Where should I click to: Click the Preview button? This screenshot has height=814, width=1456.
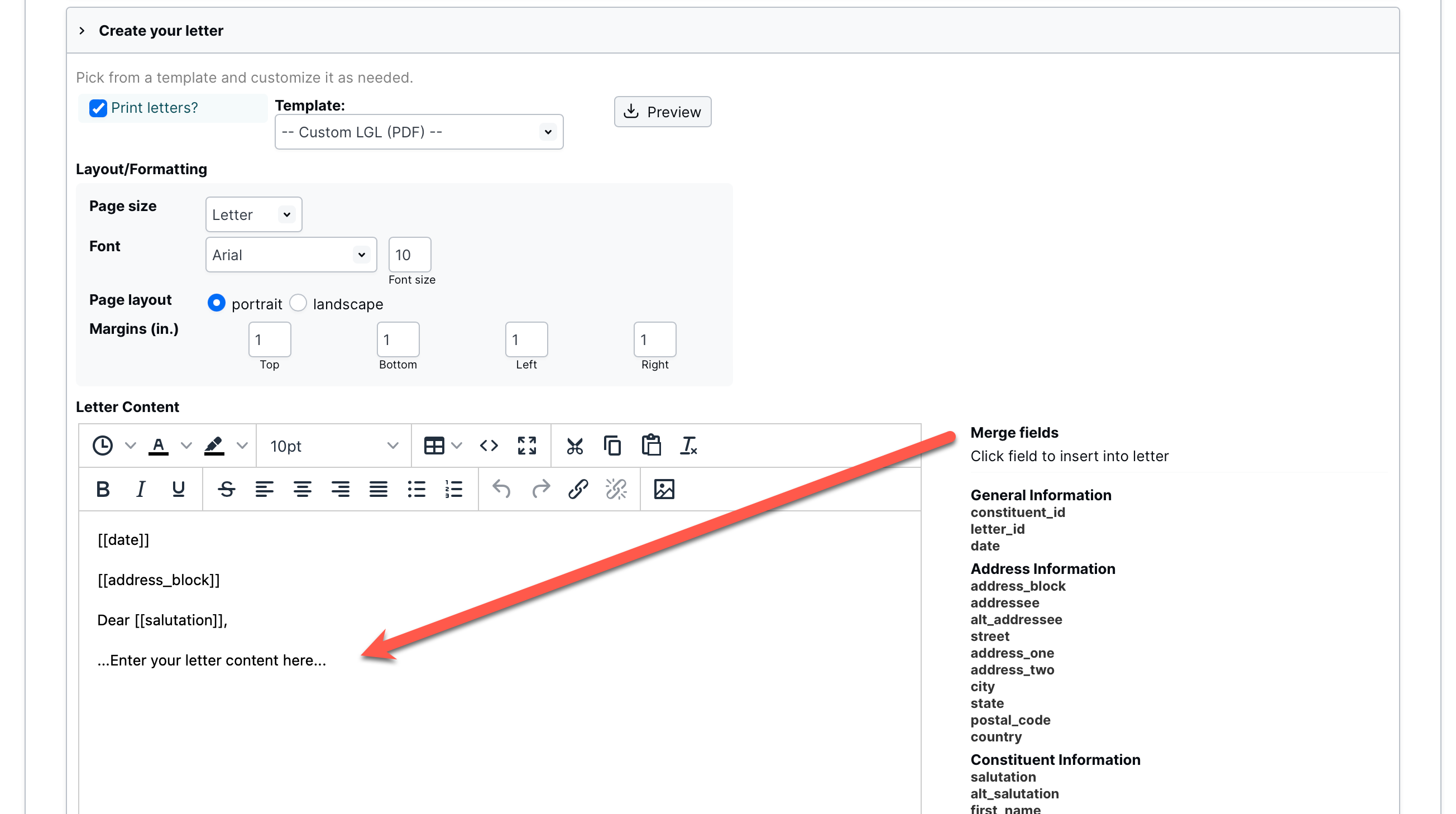click(663, 112)
